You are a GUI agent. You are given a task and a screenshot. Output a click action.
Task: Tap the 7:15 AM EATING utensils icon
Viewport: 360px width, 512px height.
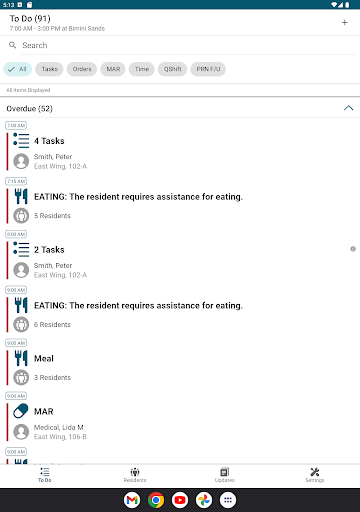21,196
